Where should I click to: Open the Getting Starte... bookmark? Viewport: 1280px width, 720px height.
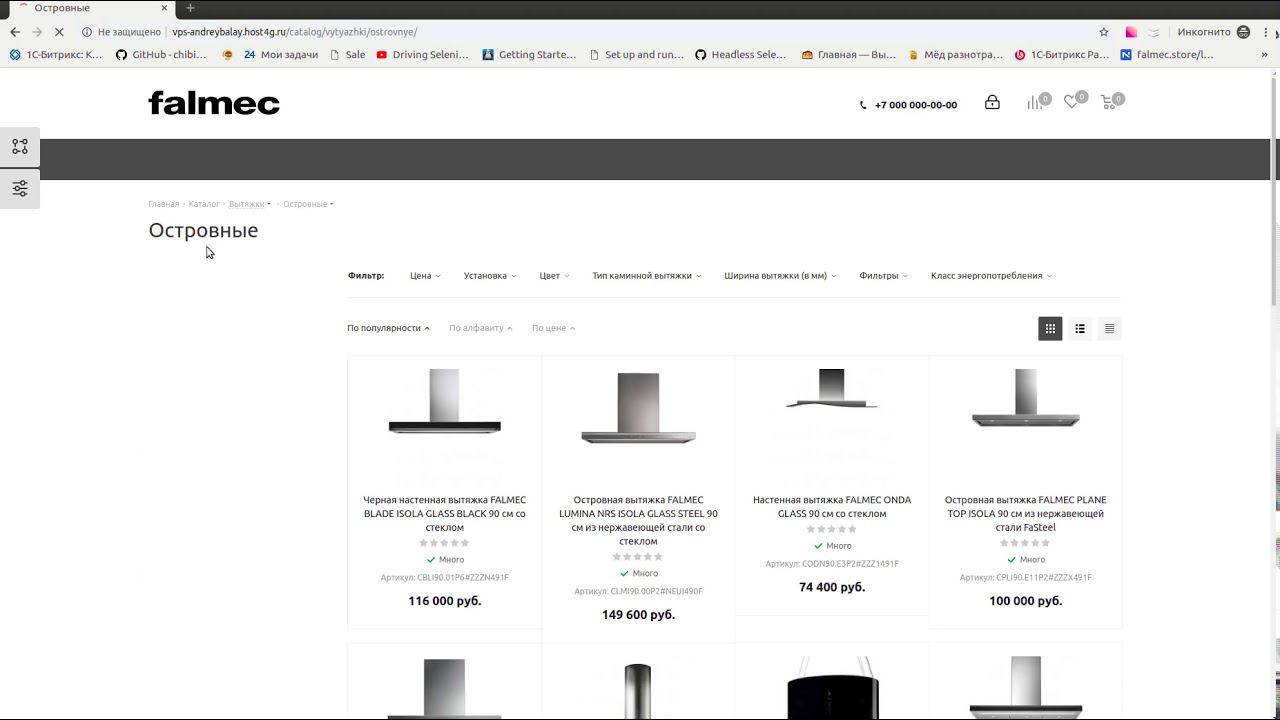click(x=529, y=55)
